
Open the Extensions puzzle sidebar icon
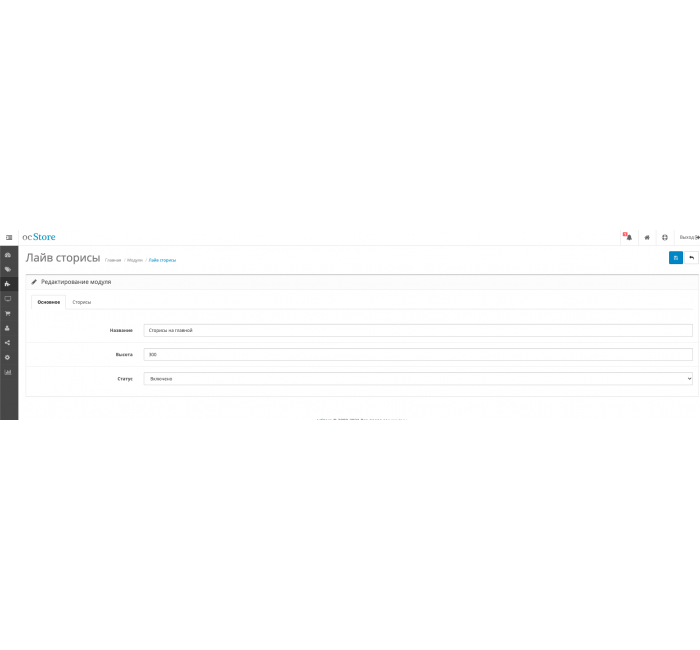(8, 284)
